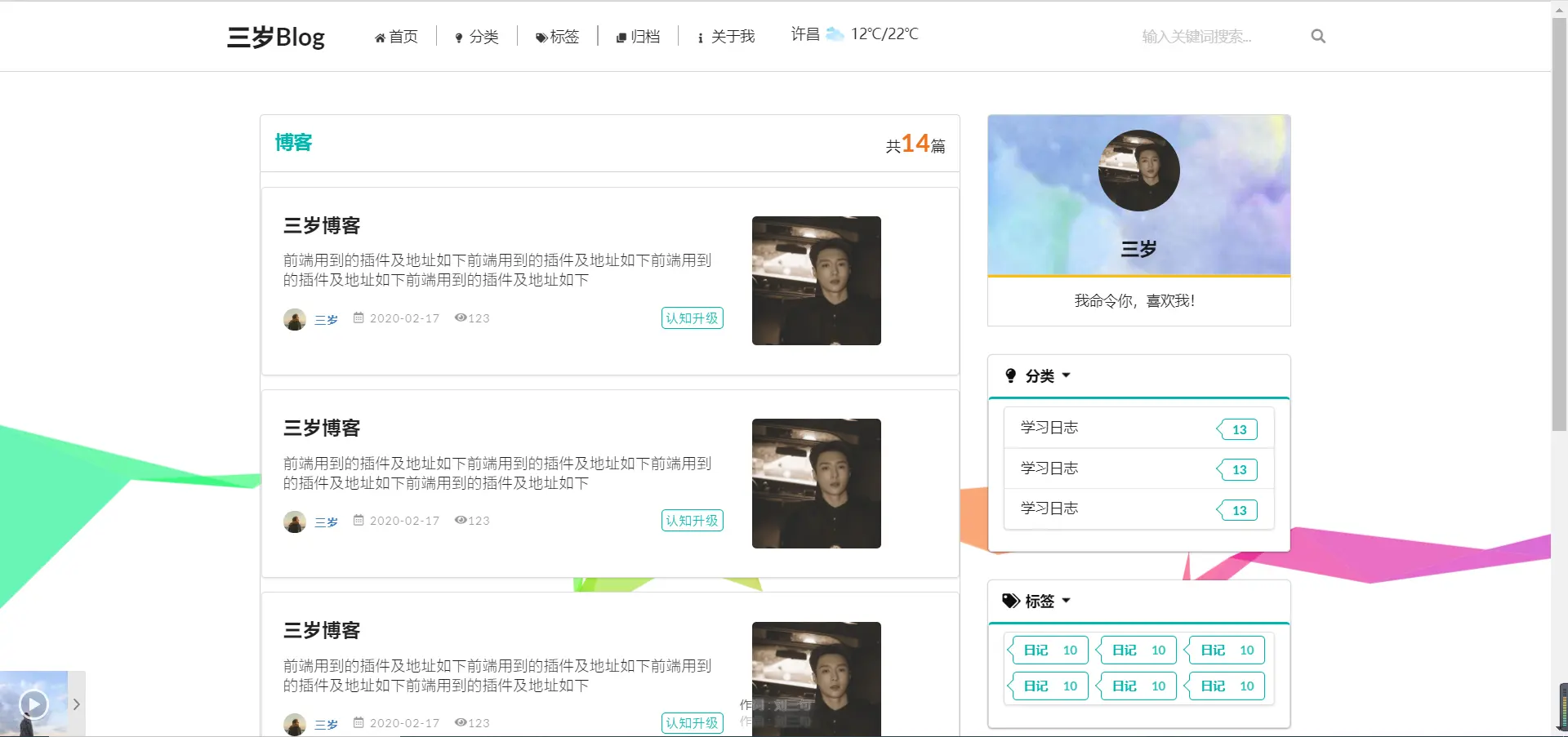Image resolution: width=1568 pixels, height=737 pixels.
Task: Click the second post's cover thumbnail
Action: click(817, 483)
